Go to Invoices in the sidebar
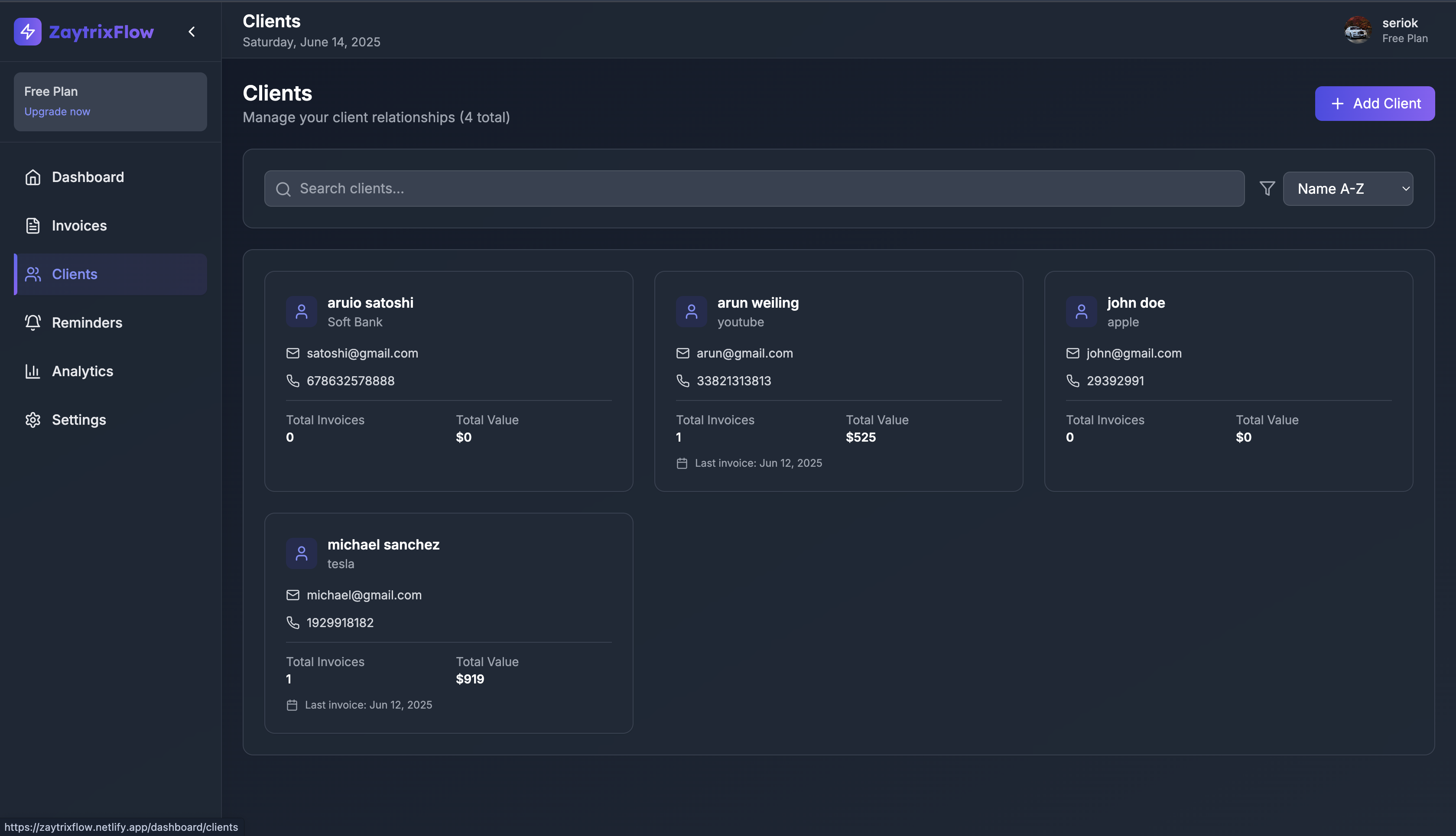1456x836 pixels. tap(79, 226)
